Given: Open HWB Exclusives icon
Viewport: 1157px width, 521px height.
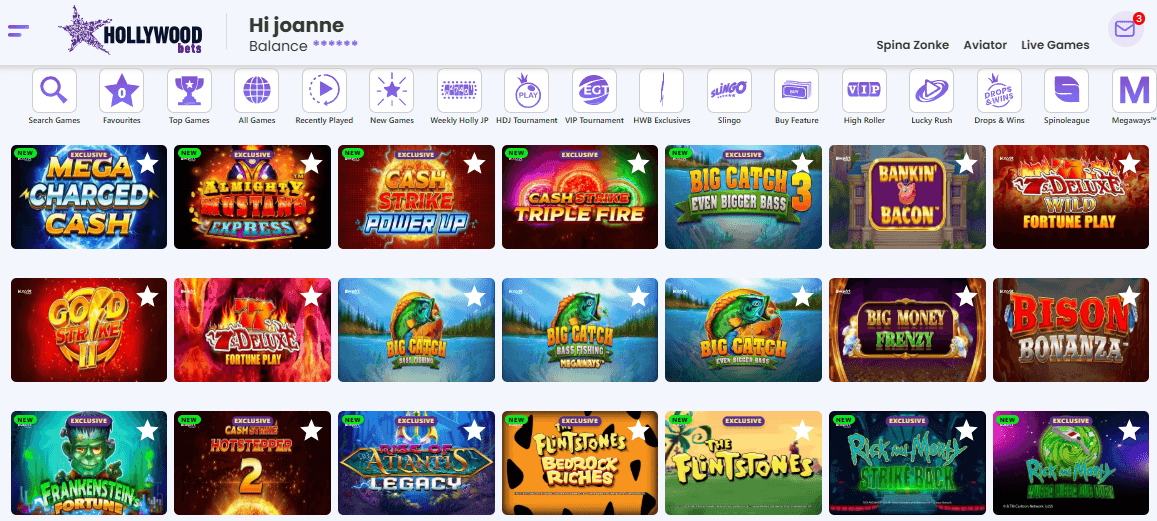Looking at the screenshot, I should (x=662, y=91).
